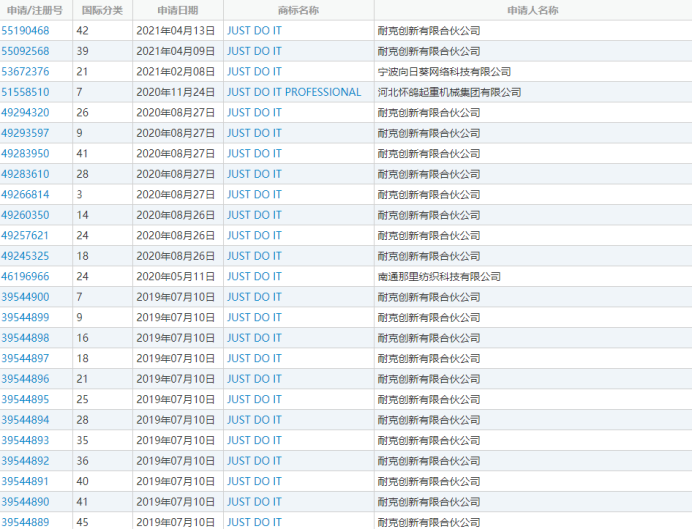Open registration number 46196966 link
692x529 pixels.
tap(25, 277)
